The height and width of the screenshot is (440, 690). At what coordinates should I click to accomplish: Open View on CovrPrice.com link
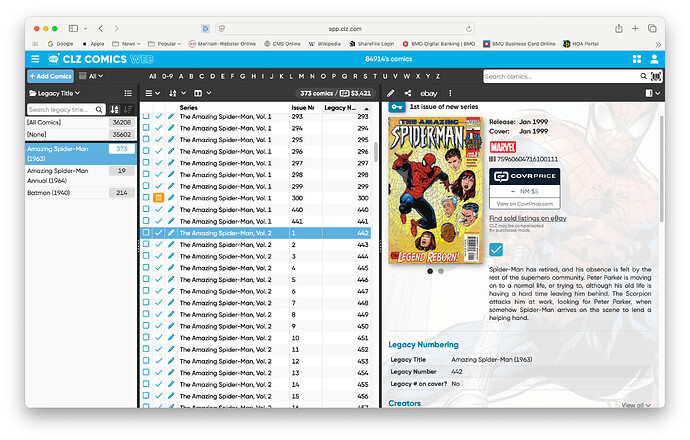click(x=525, y=204)
